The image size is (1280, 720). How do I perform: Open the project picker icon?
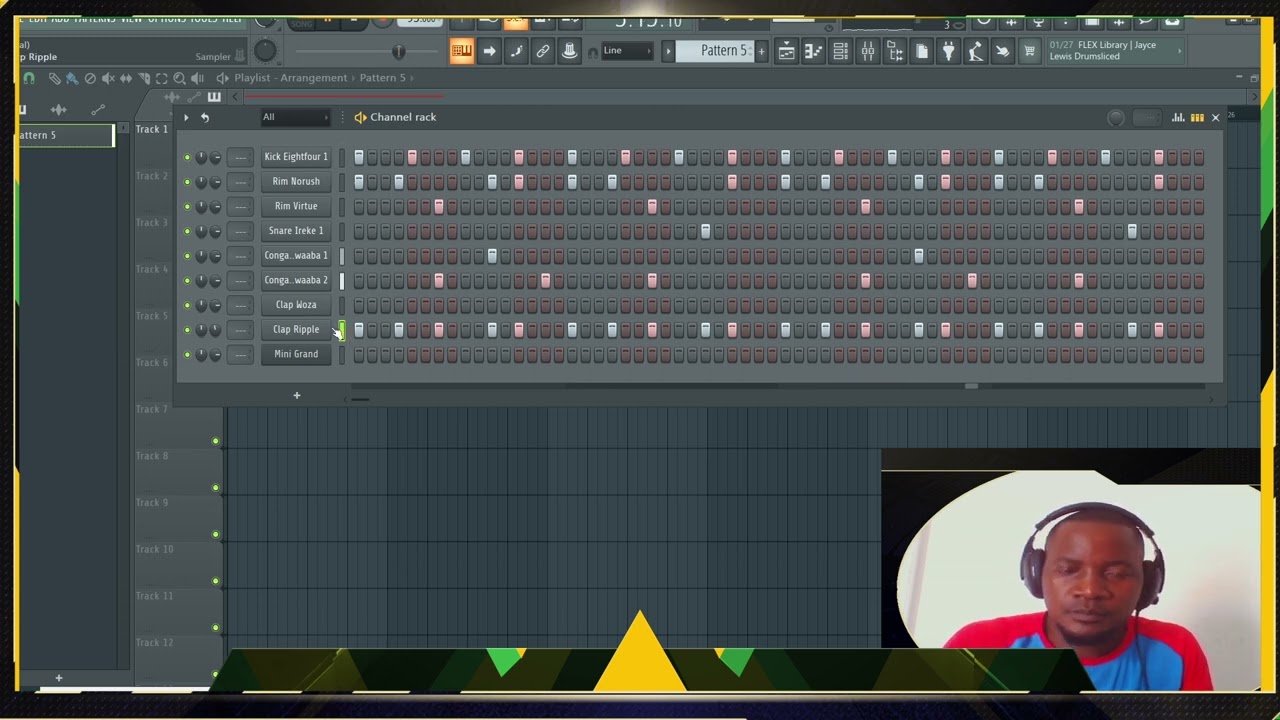point(922,51)
